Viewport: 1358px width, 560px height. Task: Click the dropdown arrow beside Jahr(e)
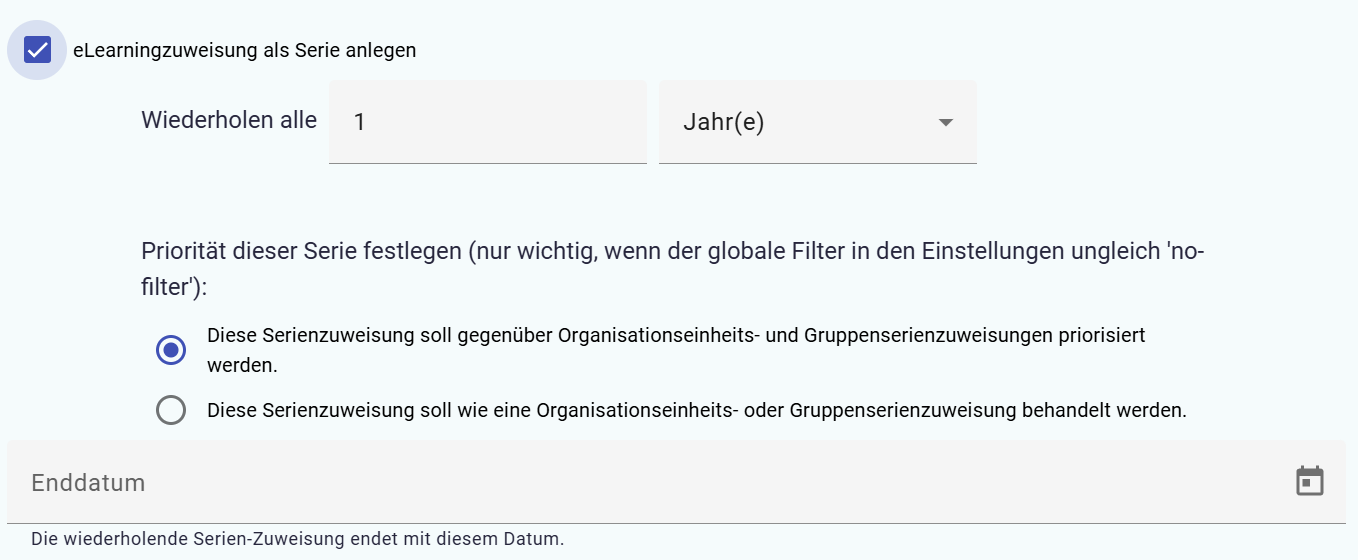tap(945, 122)
